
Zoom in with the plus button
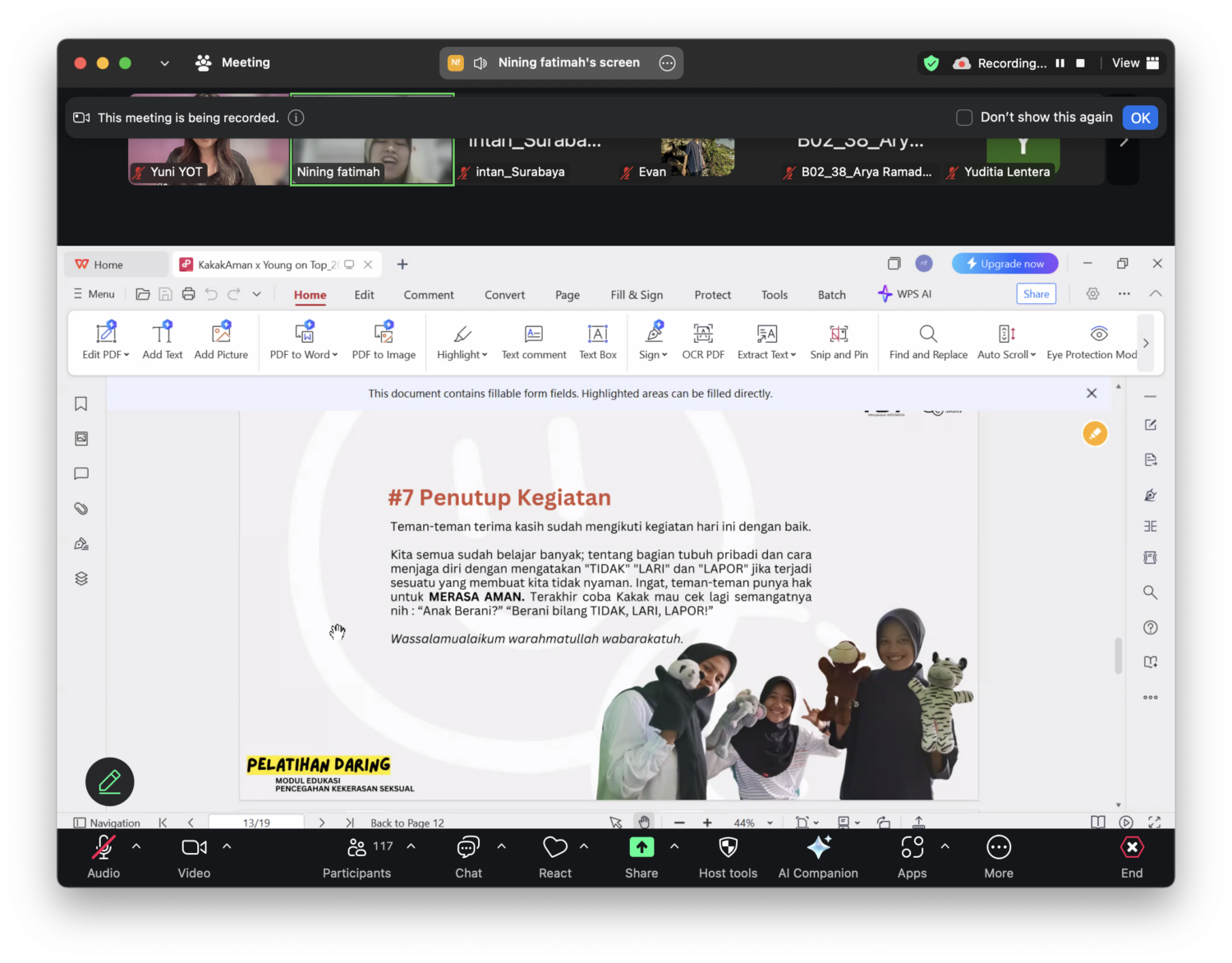[707, 822]
